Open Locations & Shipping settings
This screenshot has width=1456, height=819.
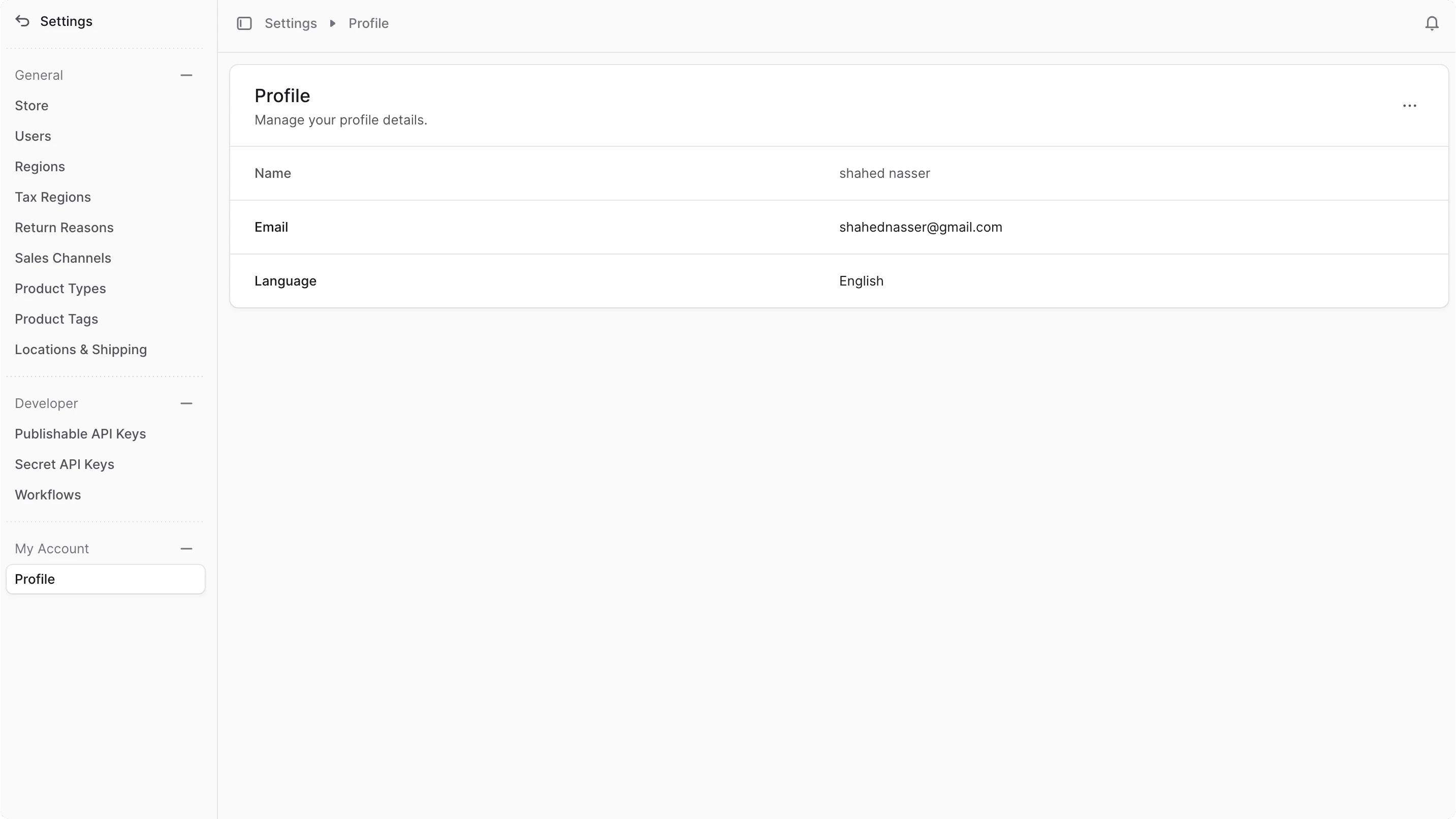(x=81, y=350)
